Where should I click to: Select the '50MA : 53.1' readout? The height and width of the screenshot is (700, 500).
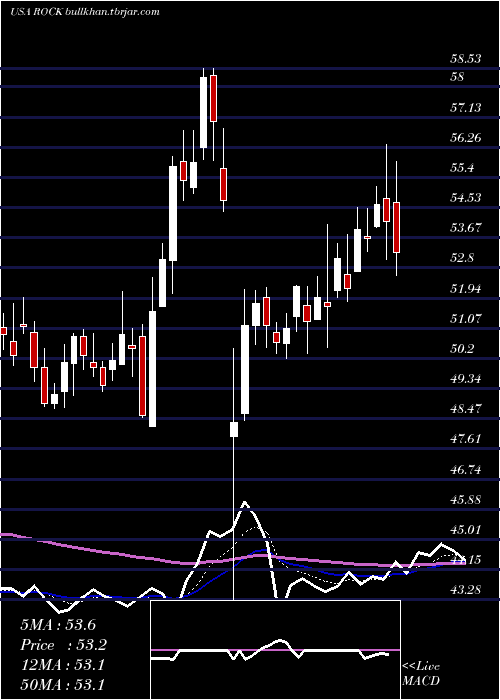[62, 685]
